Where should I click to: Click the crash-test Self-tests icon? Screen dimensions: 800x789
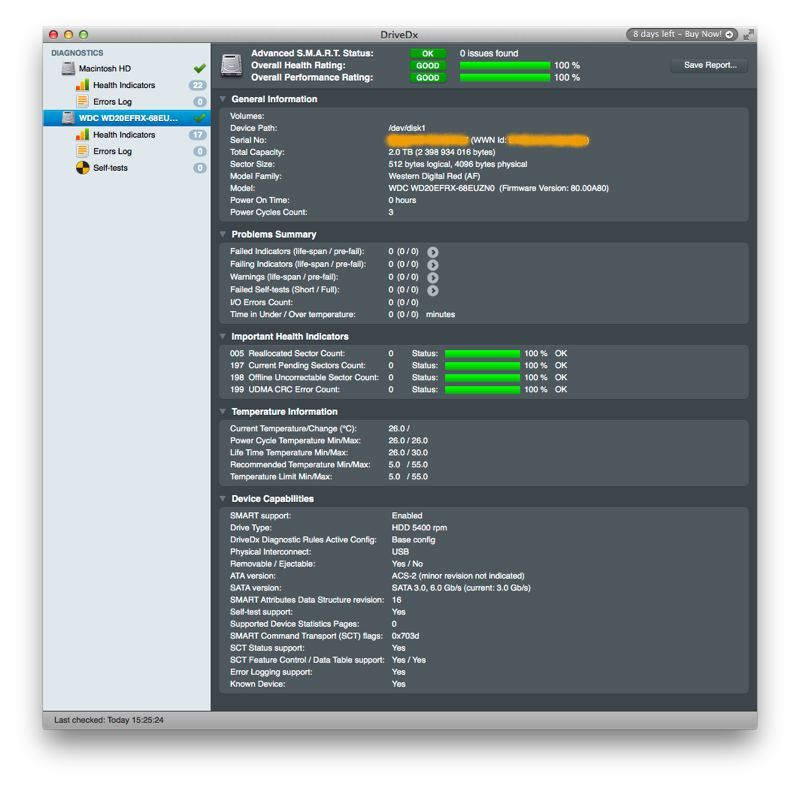pos(83,167)
